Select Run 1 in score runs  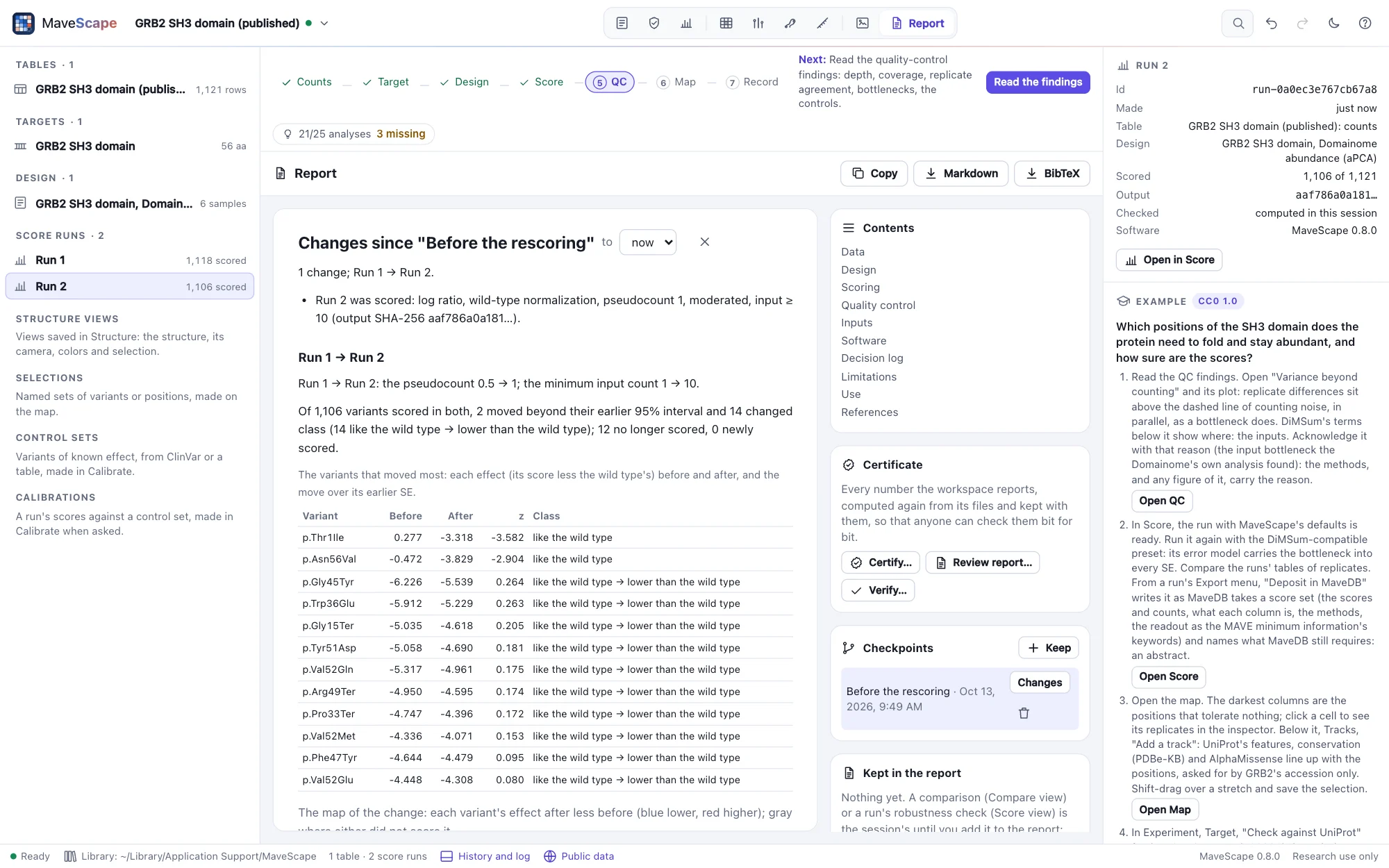(x=130, y=260)
